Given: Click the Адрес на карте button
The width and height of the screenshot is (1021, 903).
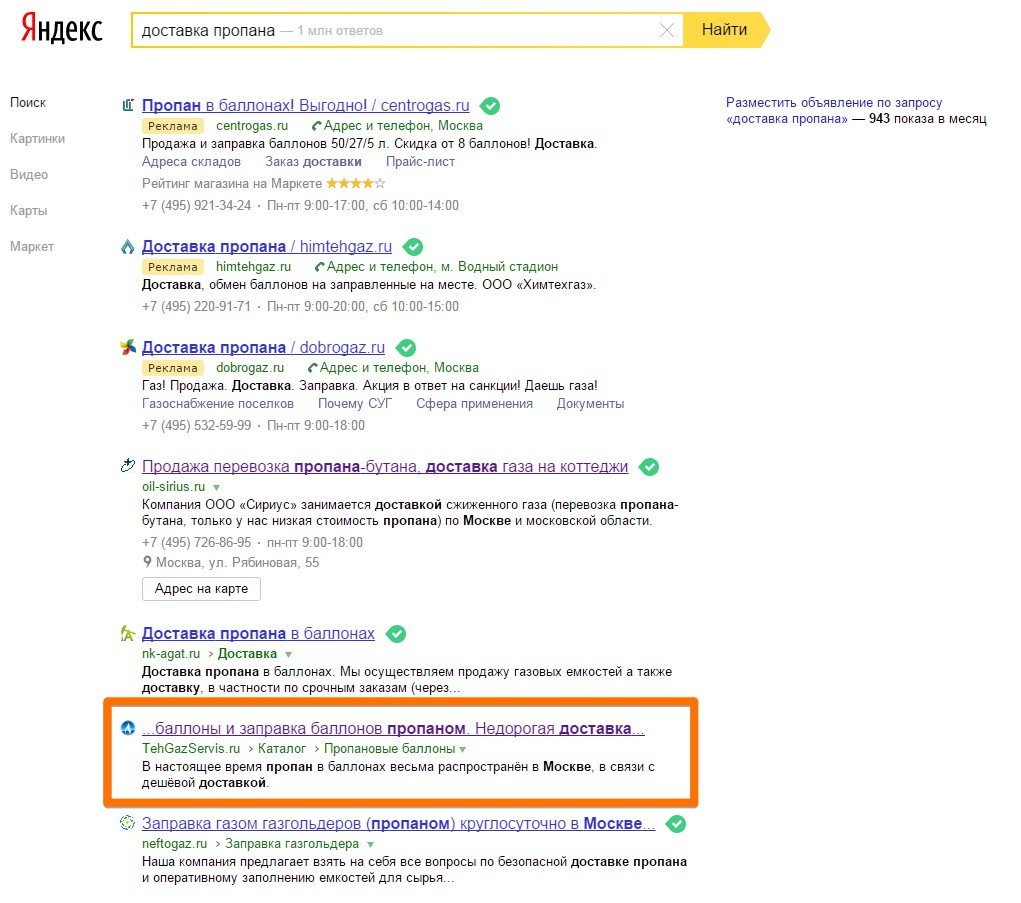Looking at the screenshot, I should pos(201,589).
